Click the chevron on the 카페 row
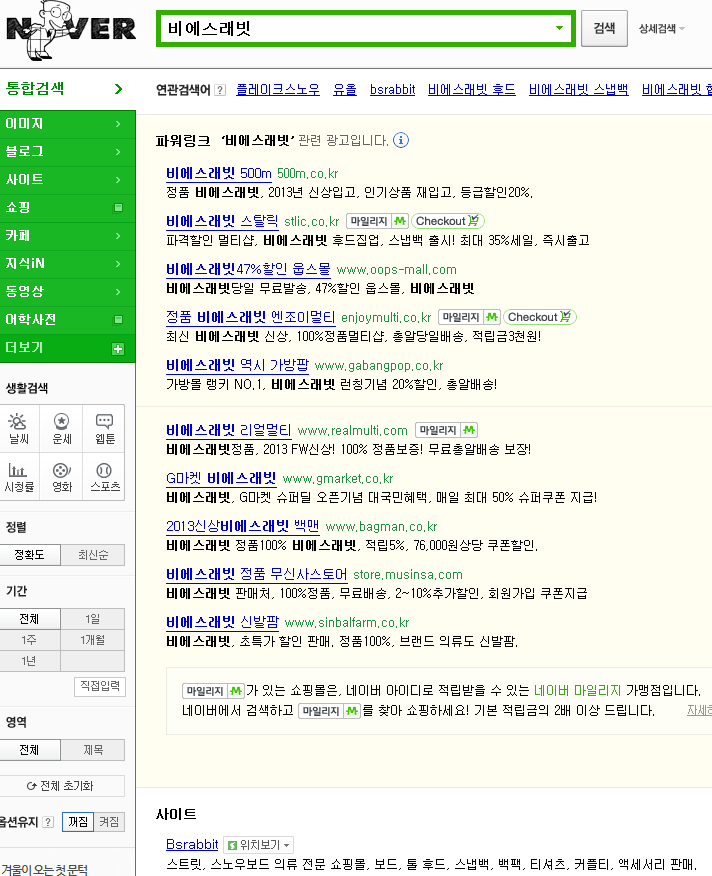712x876 pixels. click(x=118, y=236)
